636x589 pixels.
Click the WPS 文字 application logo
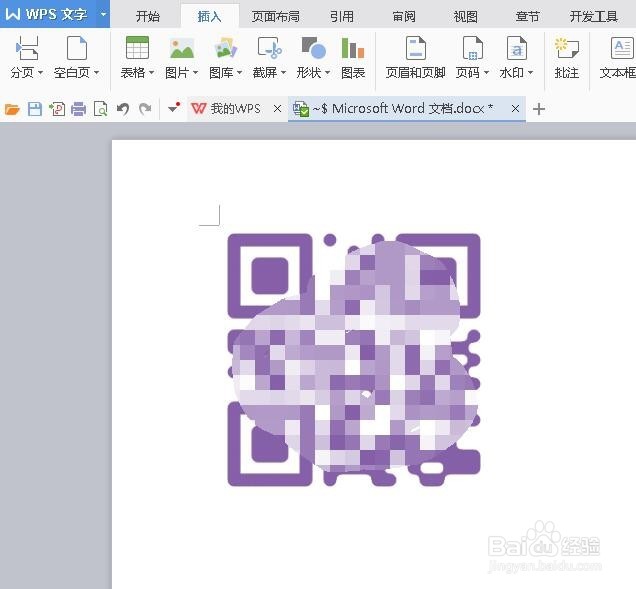click(x=47, y=14)
